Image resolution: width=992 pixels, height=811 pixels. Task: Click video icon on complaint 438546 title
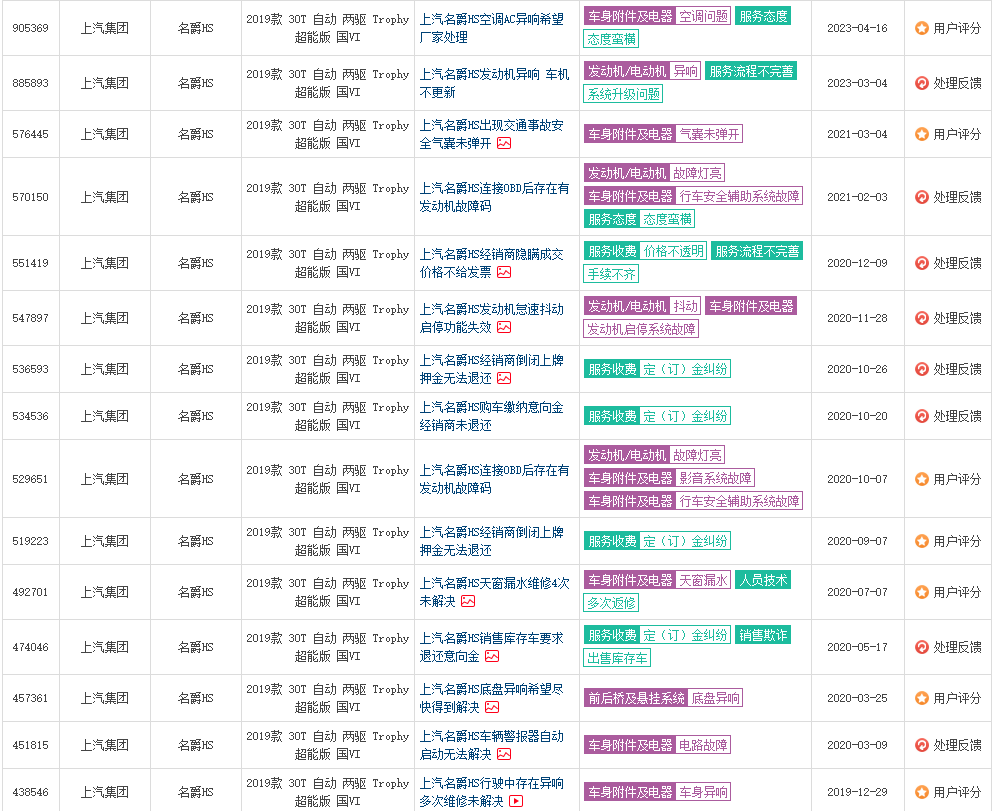(x=516, y=801)
